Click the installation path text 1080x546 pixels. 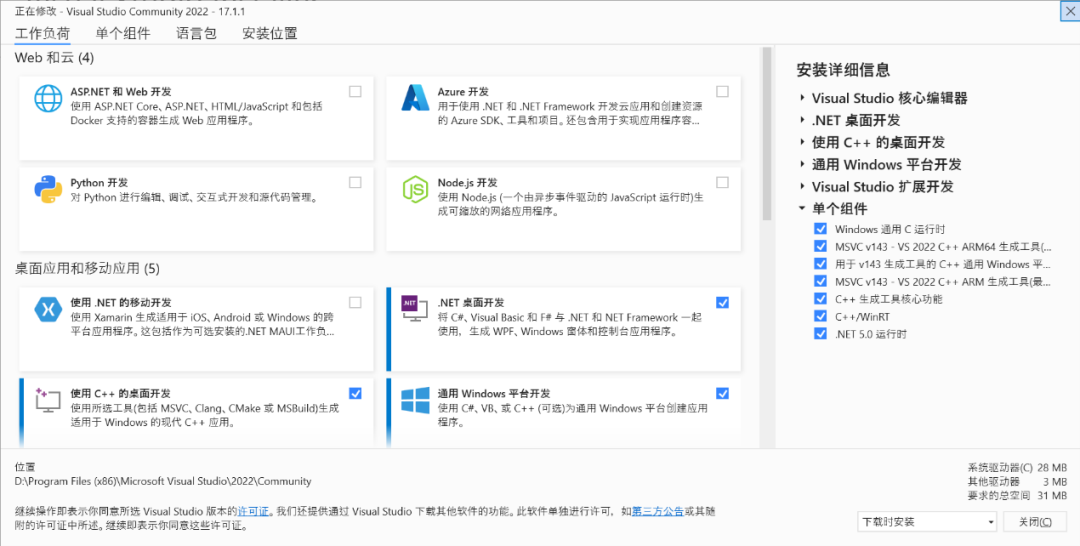[x=163, y=481]
